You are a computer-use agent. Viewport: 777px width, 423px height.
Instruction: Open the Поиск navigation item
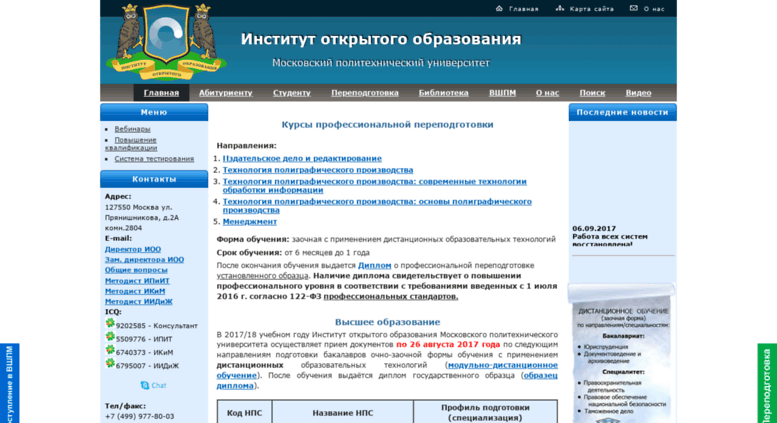[592, 93]
